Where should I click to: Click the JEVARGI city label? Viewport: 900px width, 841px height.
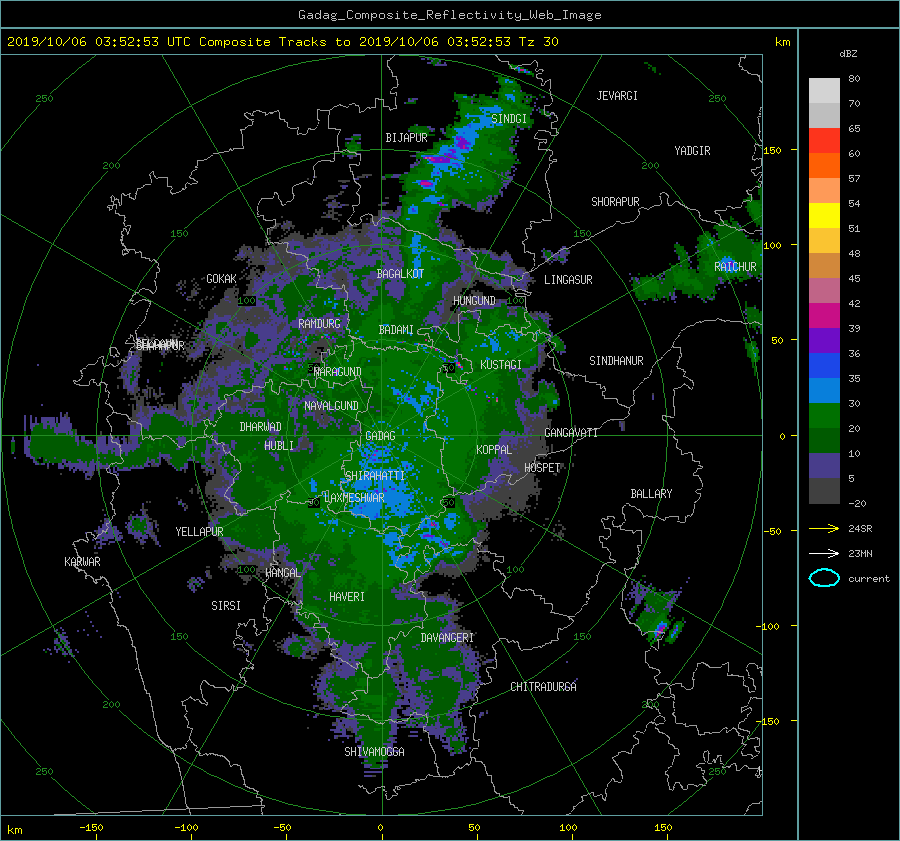tap(617, 96)
